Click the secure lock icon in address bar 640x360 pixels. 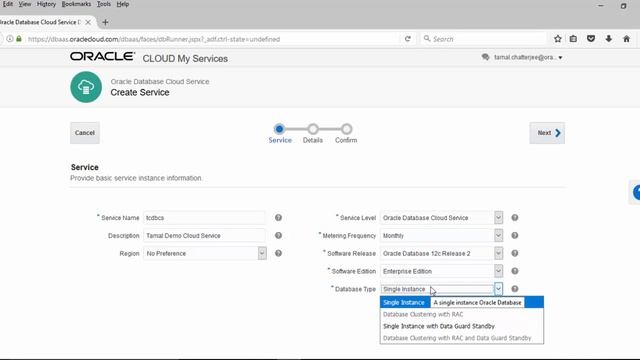click(19, 39)
